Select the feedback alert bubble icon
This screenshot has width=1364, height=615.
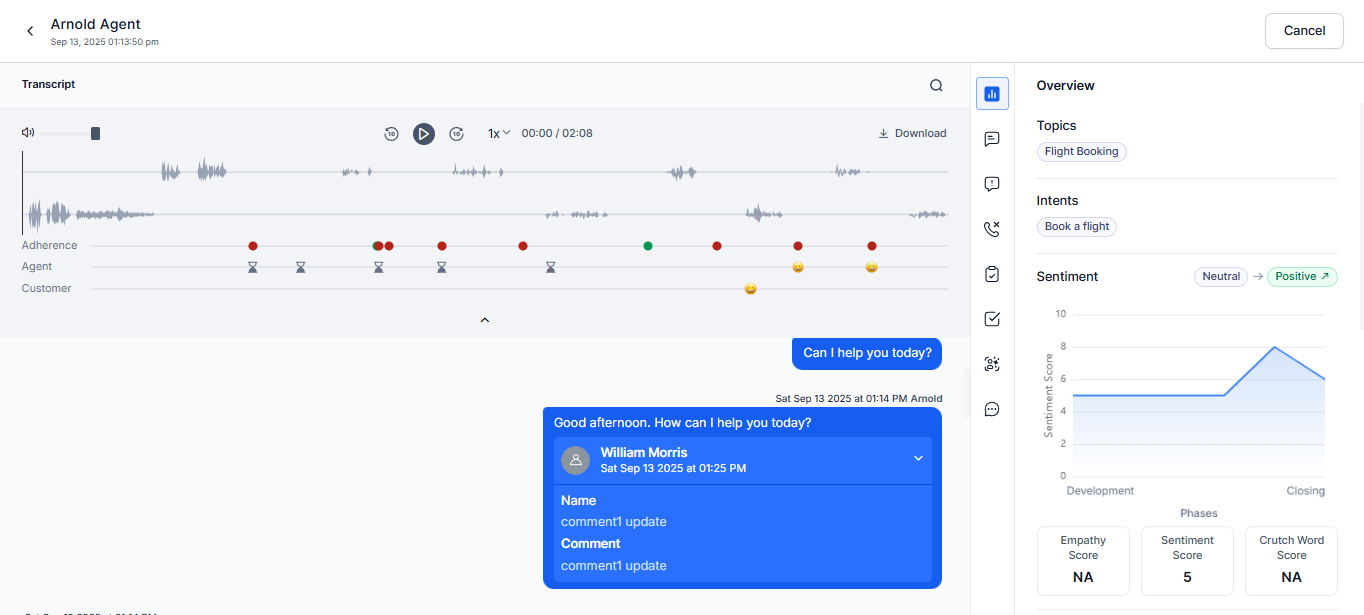[992, 184]
